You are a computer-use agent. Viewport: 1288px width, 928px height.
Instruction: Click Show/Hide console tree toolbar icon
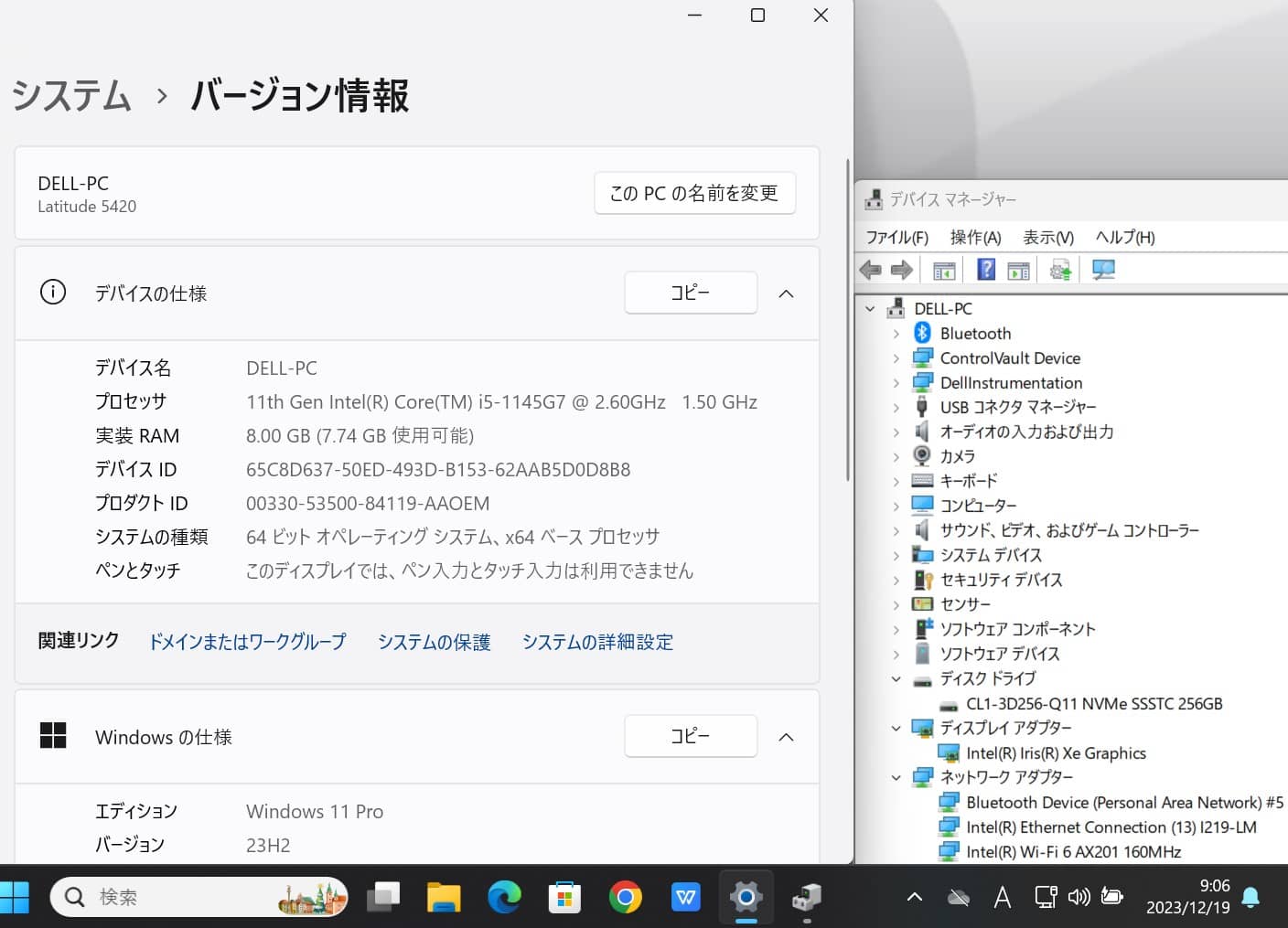[x=944, y=270]
